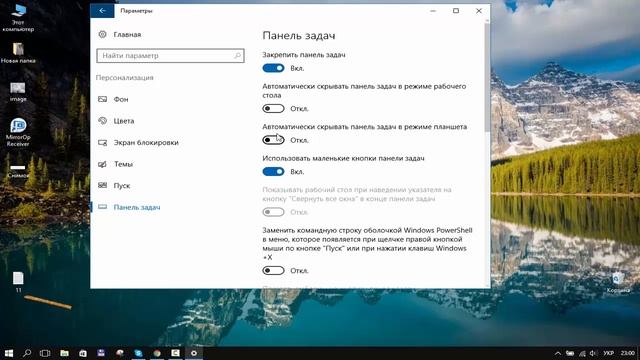Click the gear icon beside Главная
The image size is (640, 360).
tap(102, 34)
